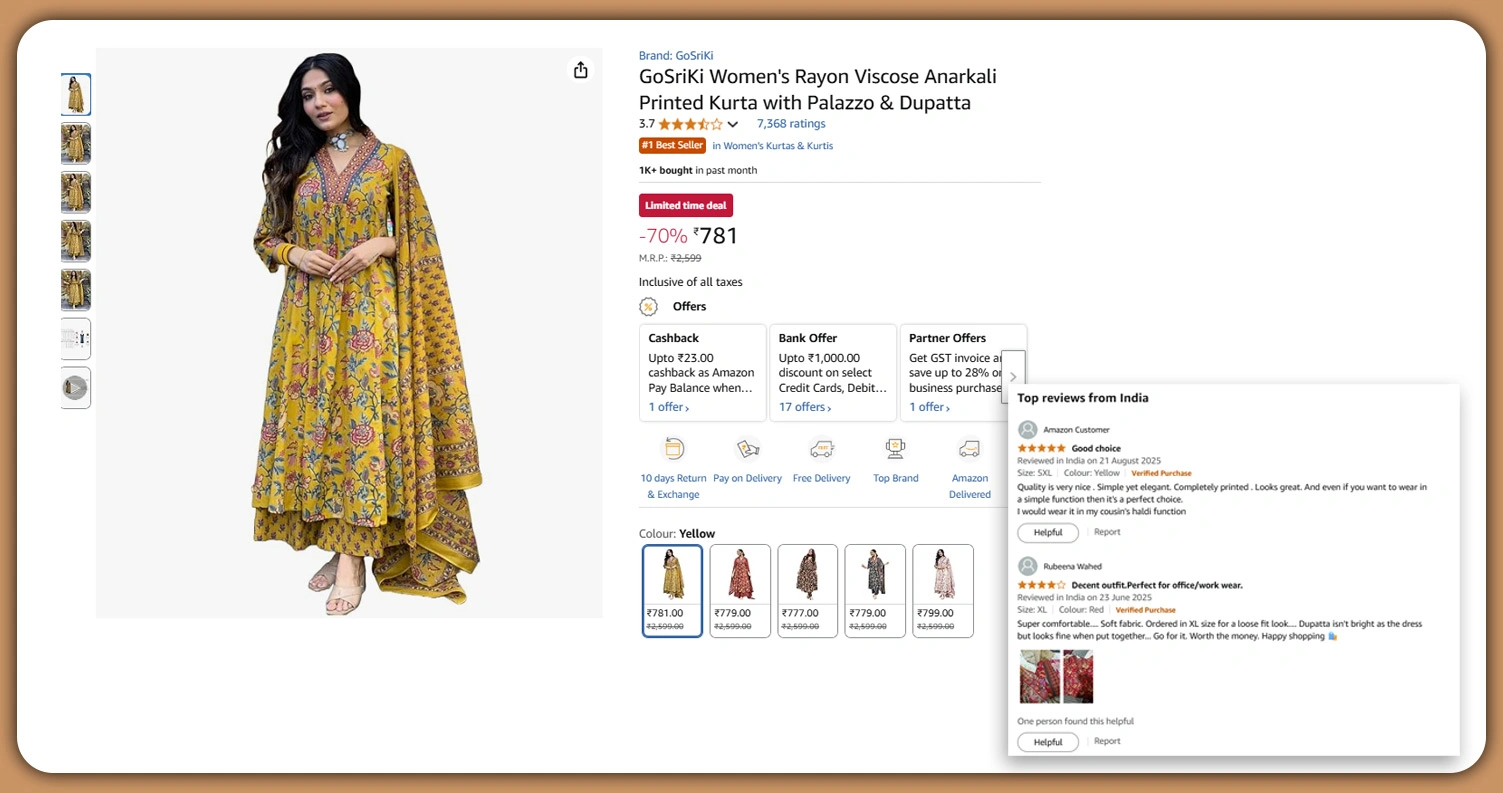This screenshot has width=1503, height=793.
Task: Expand the star rating breakdown dropdown
Action: [733, 125]
